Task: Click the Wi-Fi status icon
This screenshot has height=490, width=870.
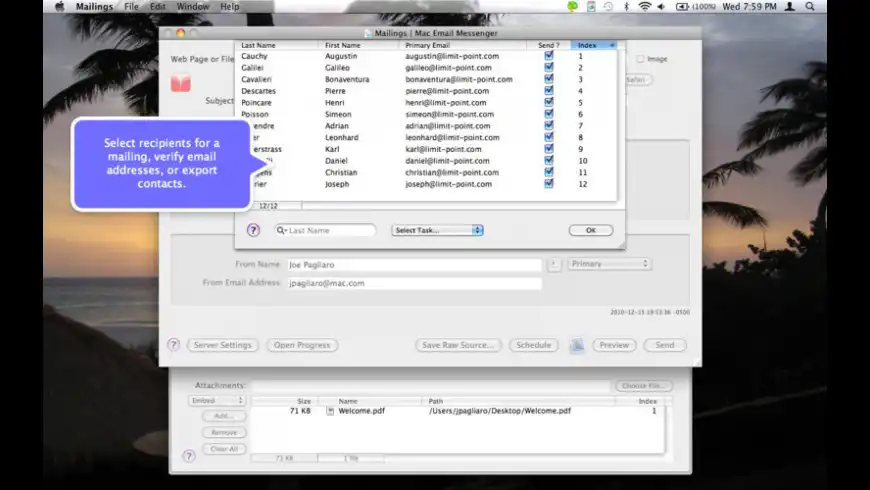Action: click(x=644, y=7)
